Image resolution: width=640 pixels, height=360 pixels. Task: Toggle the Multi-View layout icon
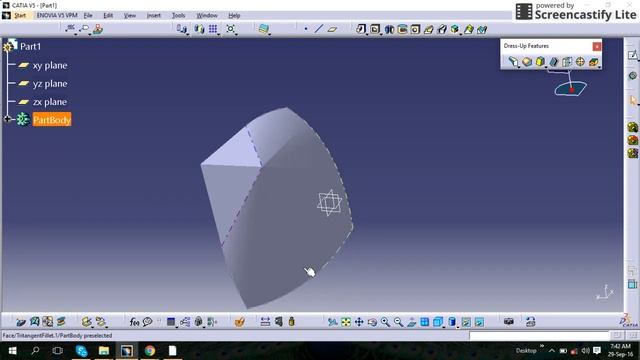point(424,322)
